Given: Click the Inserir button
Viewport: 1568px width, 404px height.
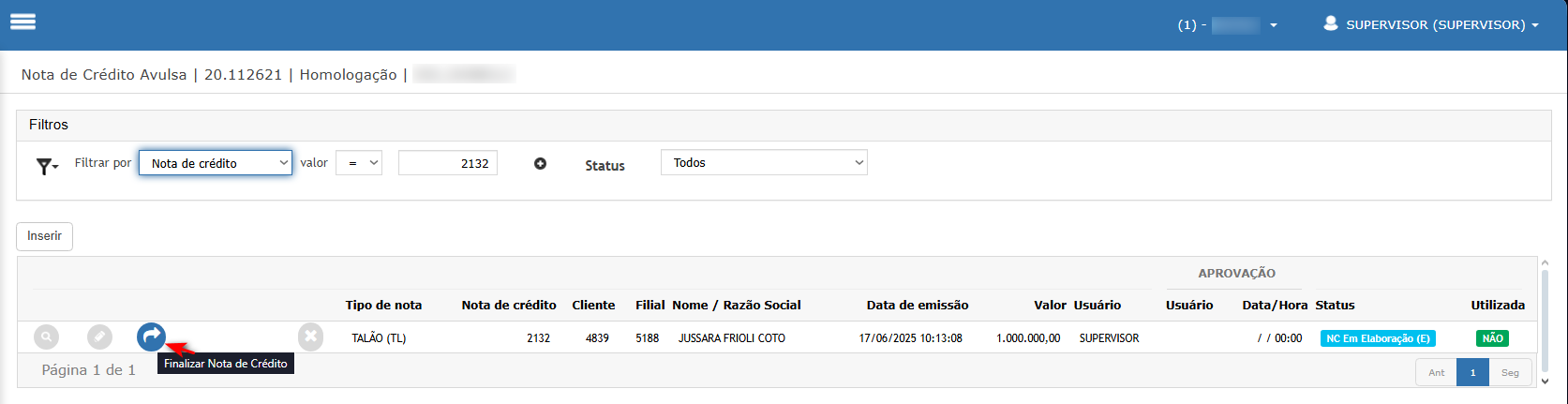Looking at the screenshot, I should click(x=44, y=236).
